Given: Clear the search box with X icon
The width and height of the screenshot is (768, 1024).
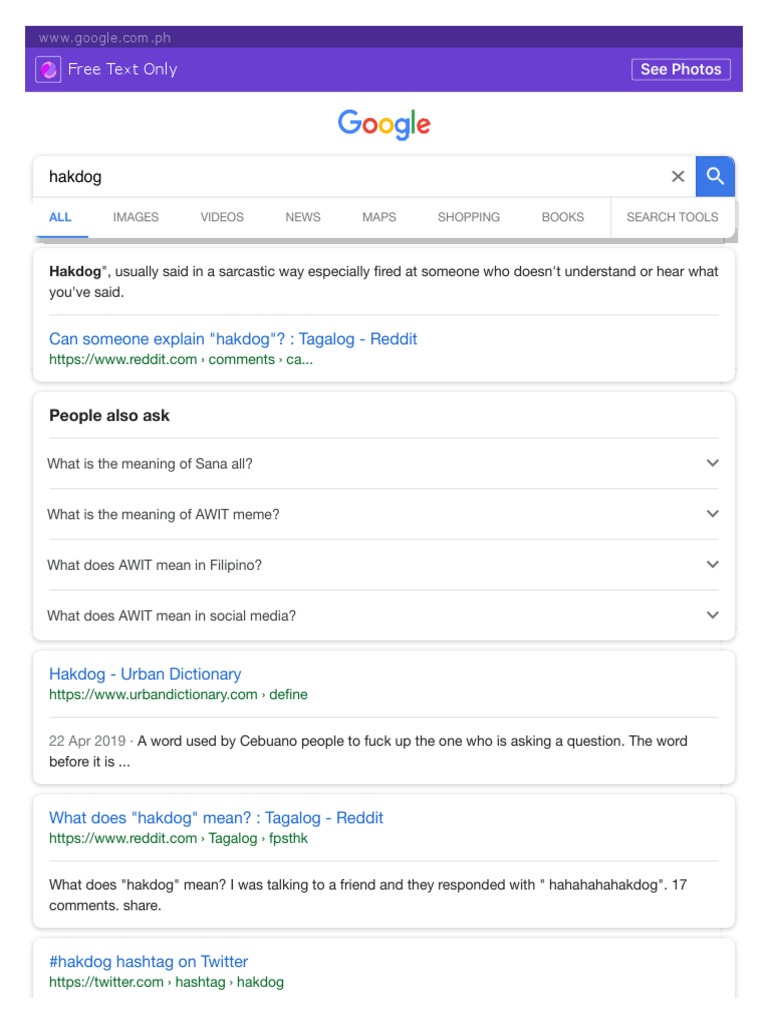Looking at the screenshot, I should (678, 177).
